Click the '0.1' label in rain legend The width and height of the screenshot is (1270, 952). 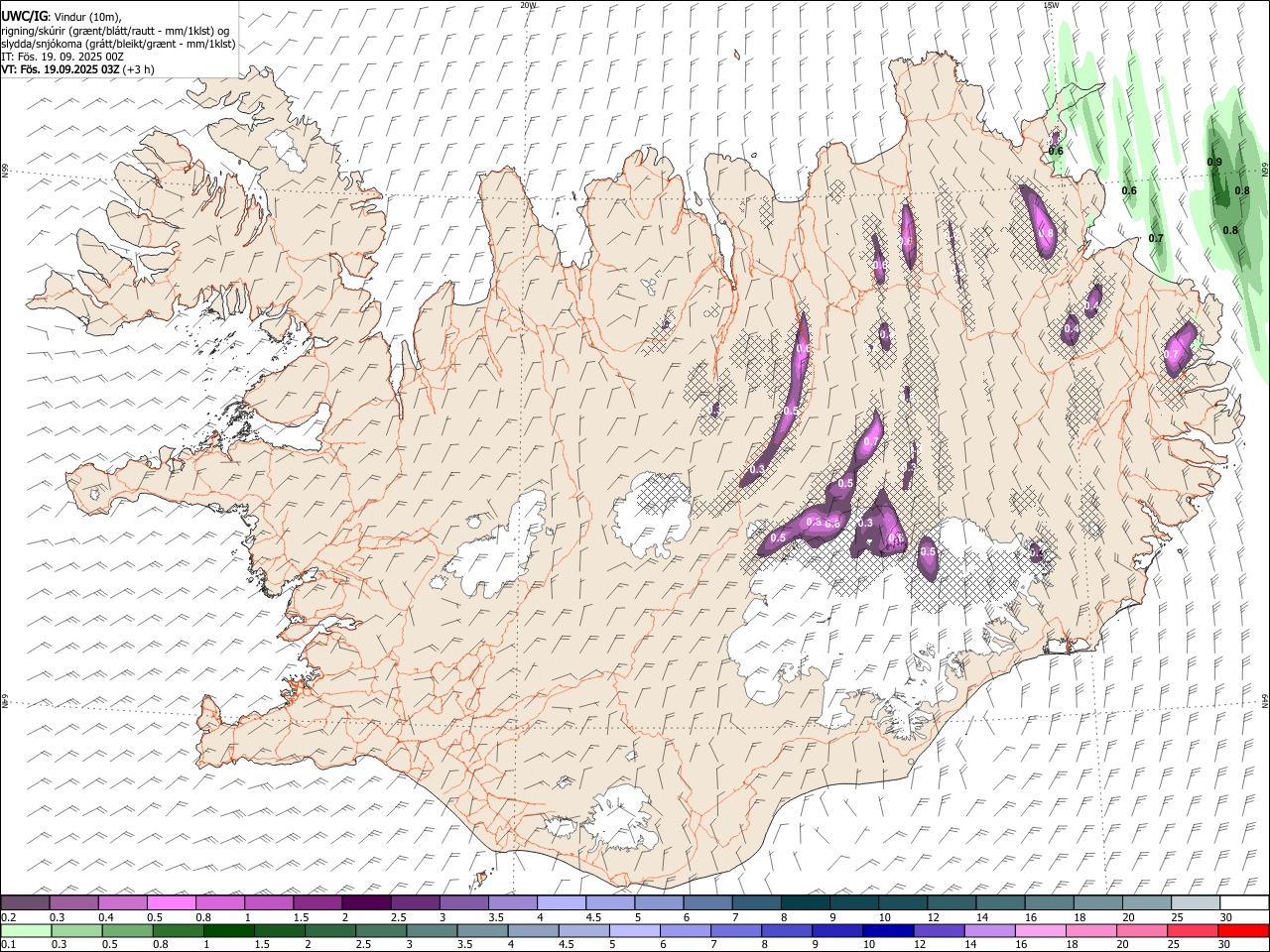(x=9, y=945)
